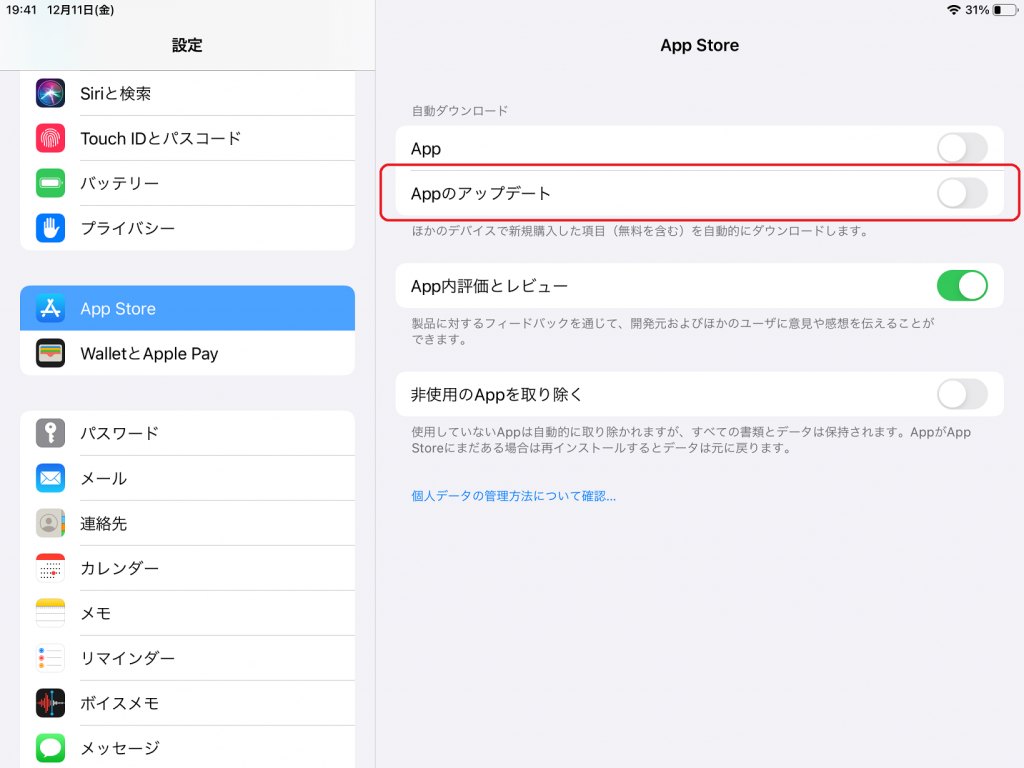Tap the Voice Memos waveform icon

[50, 703]
